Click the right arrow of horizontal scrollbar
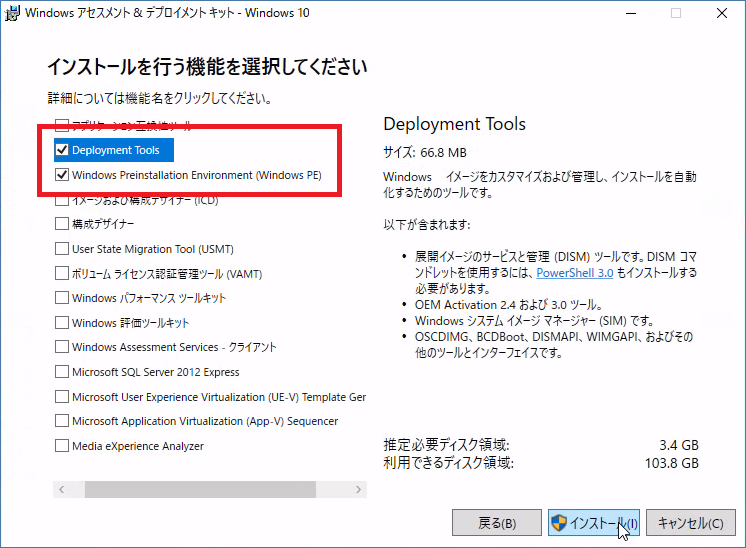Viewport: 746px width, 548px height. point(358,489)
